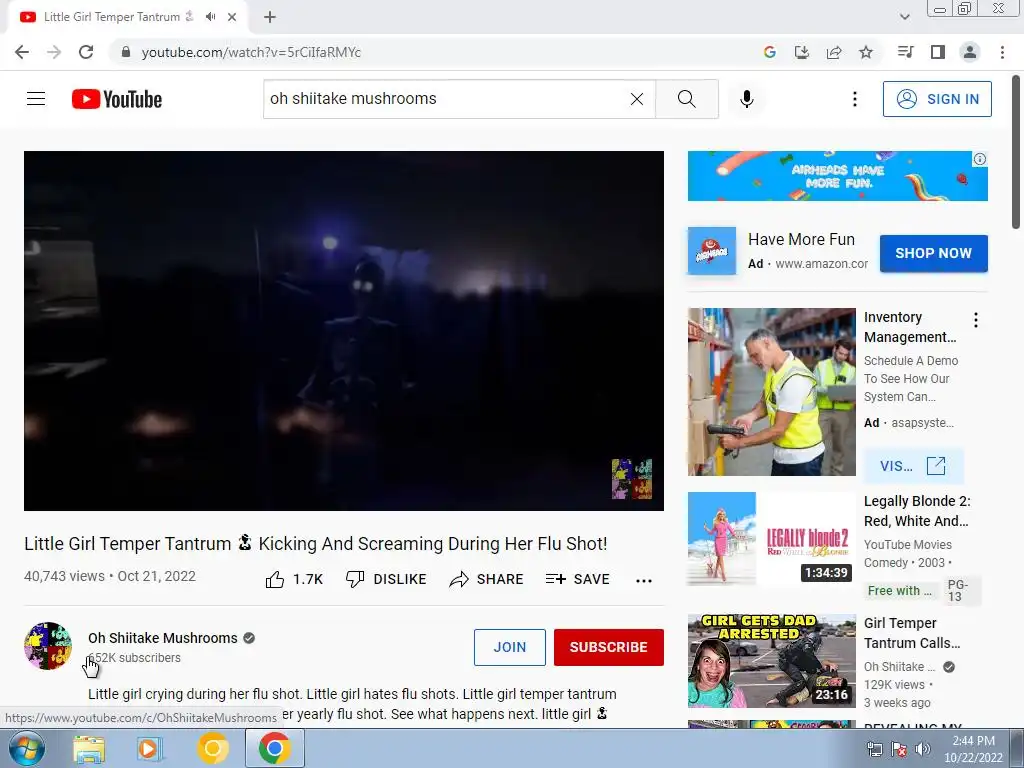Reload the page
Viewport: 1024px width, 768px height.
(x=86, y=52)
